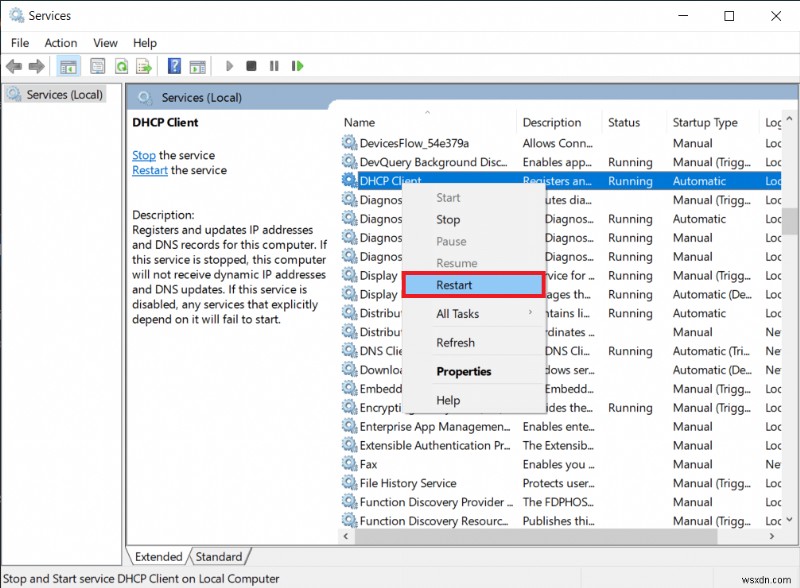Click the Restart the service link
Image resolution: width=800 pixels, height=588 pixels.
click(x=150, y=170)
